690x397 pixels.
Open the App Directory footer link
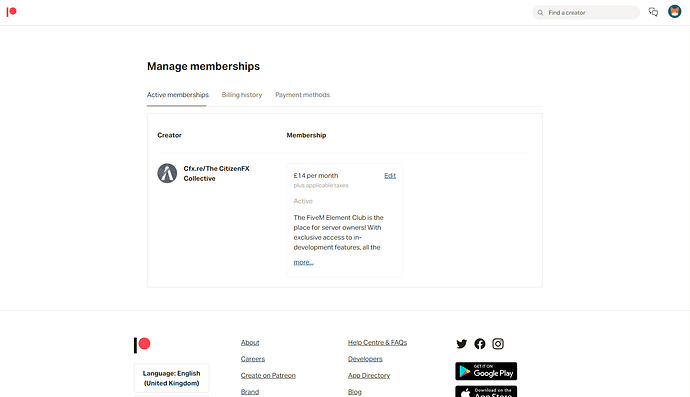(x=369, y=375)
